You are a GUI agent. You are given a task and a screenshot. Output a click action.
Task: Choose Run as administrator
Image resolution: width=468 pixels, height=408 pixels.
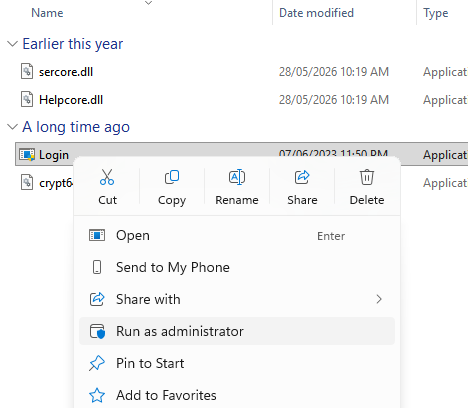(x=237, y=331)
